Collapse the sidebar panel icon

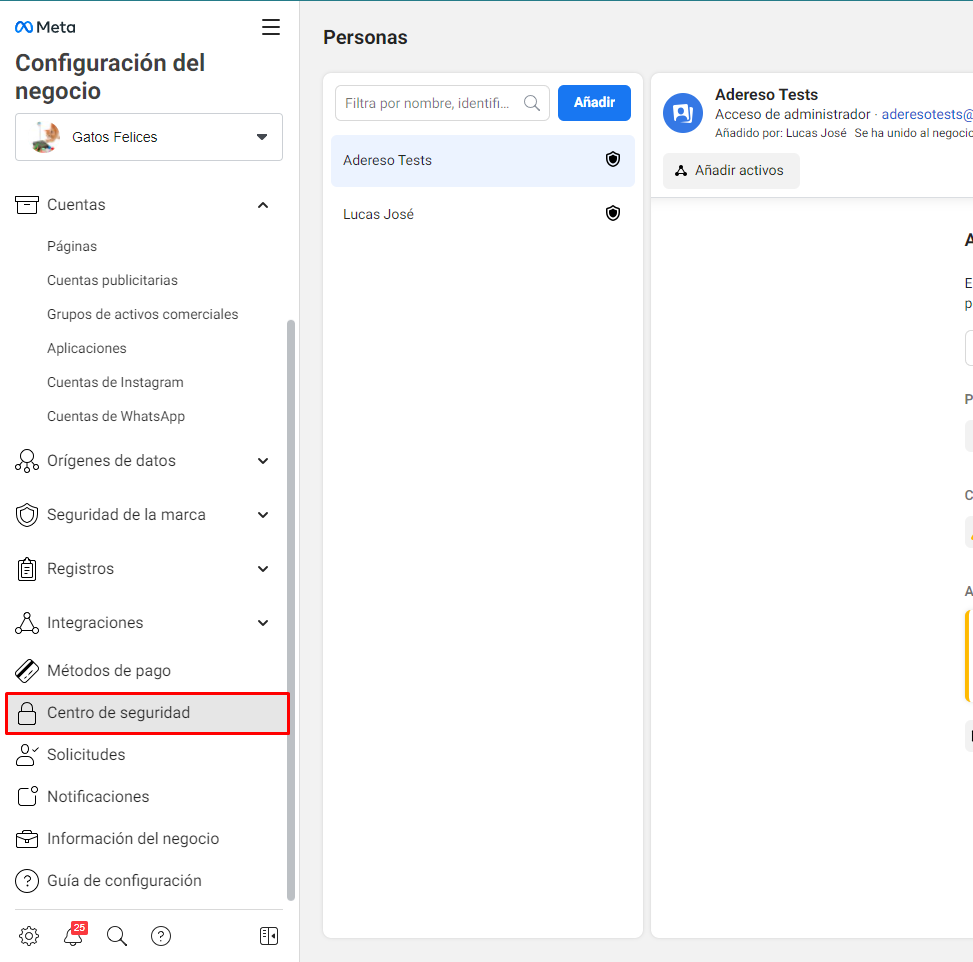point(269,936)
